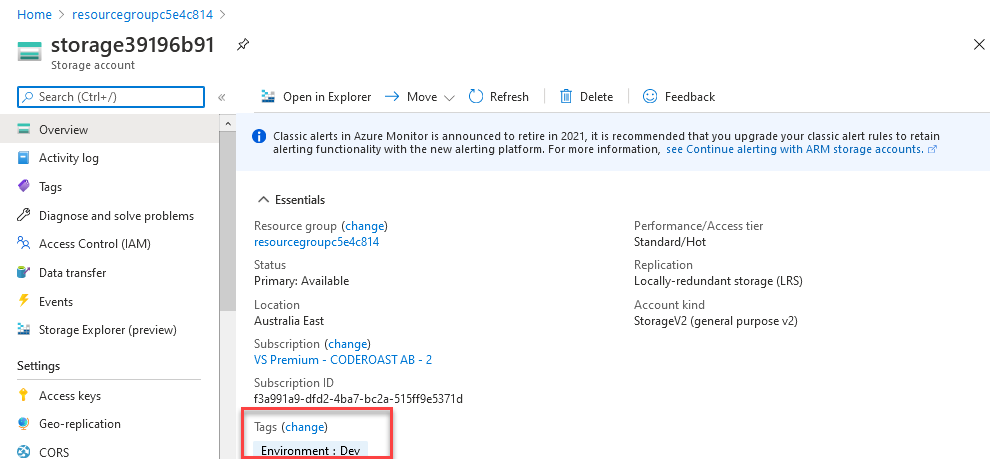Click the sidebar Search input field
The width and height of the screenshot is (990, 459).
[111, 97]
